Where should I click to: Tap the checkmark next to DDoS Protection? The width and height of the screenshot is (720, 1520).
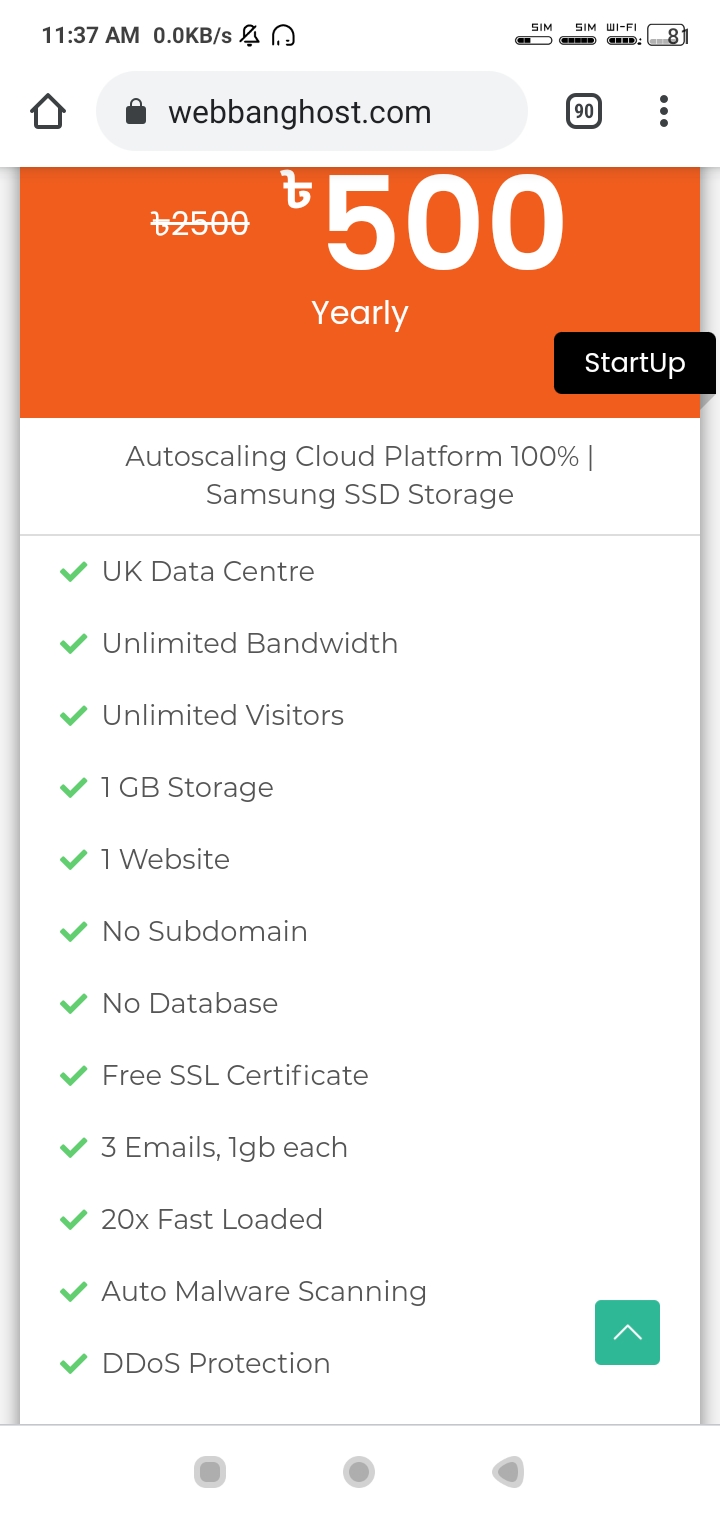74,1364
